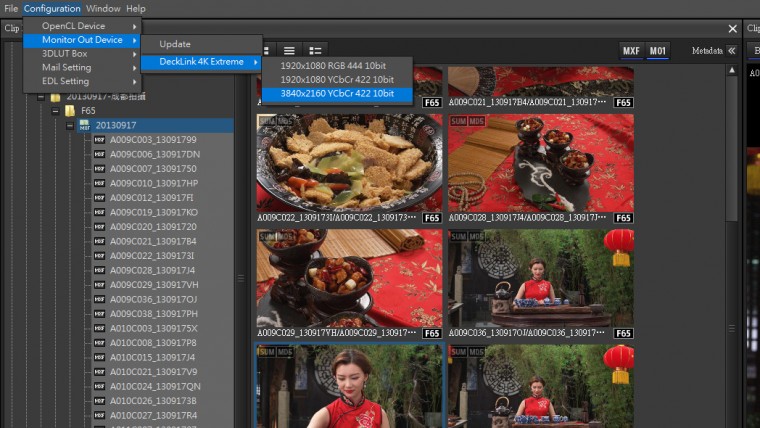The height and width of the screenshot is (428, 760).
Task: Select the A009C022 fried food dish thumbnail
Action: 349,160
